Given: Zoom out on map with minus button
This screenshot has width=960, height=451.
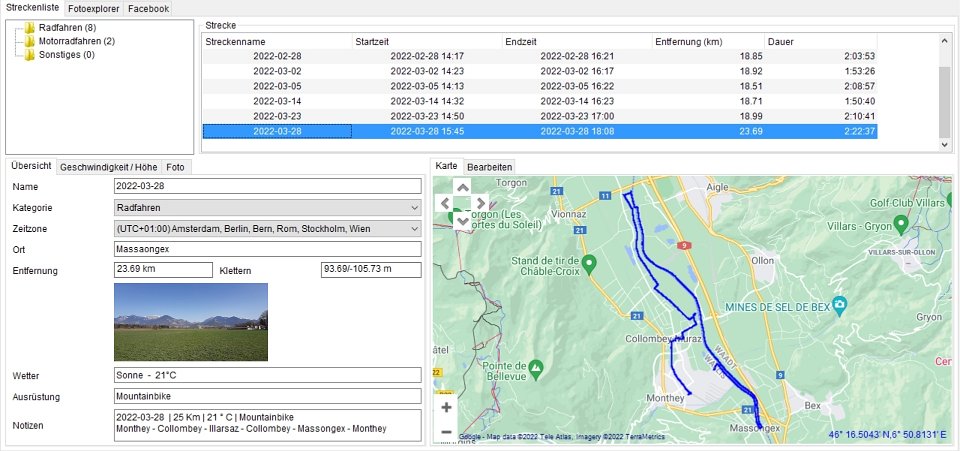Looking at the screenshot, I should pos(446,431).
